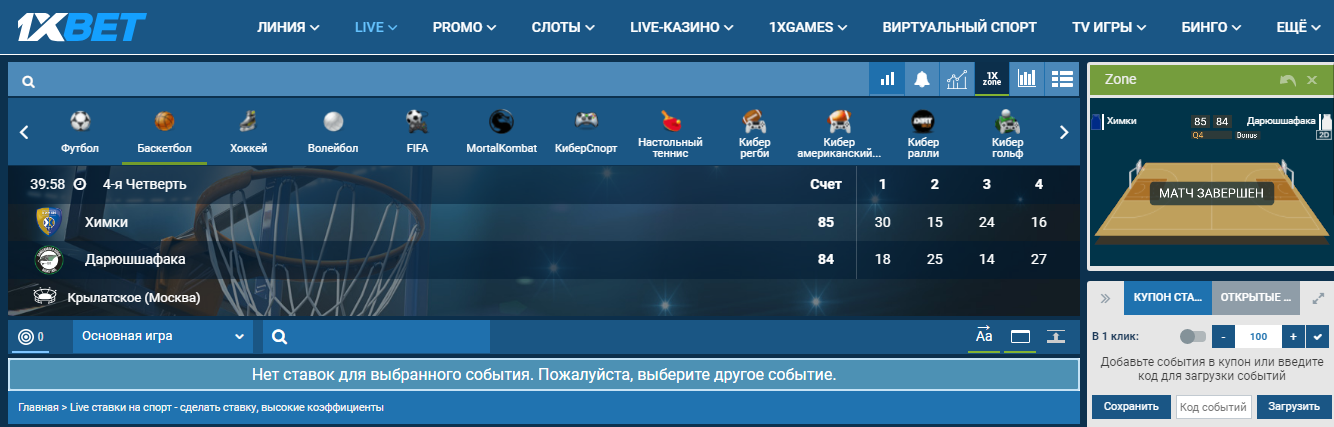Close the Zone panel
The image size is (1334, 427).
click(1312, 79)
